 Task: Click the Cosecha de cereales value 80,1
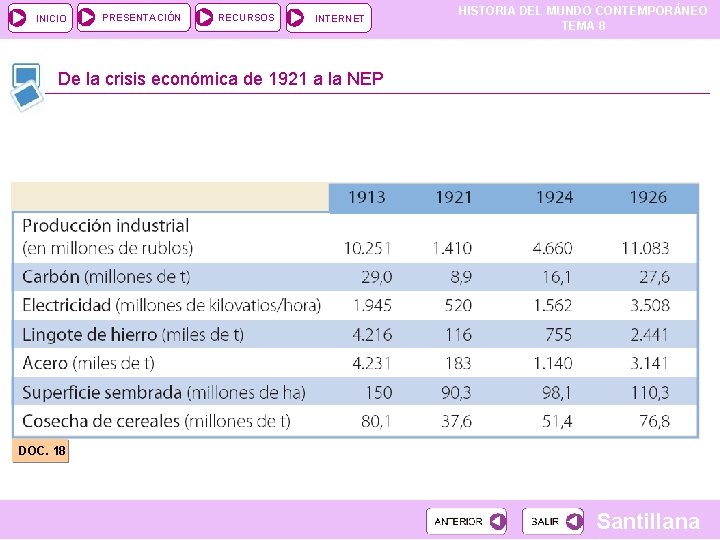[376, 421]
